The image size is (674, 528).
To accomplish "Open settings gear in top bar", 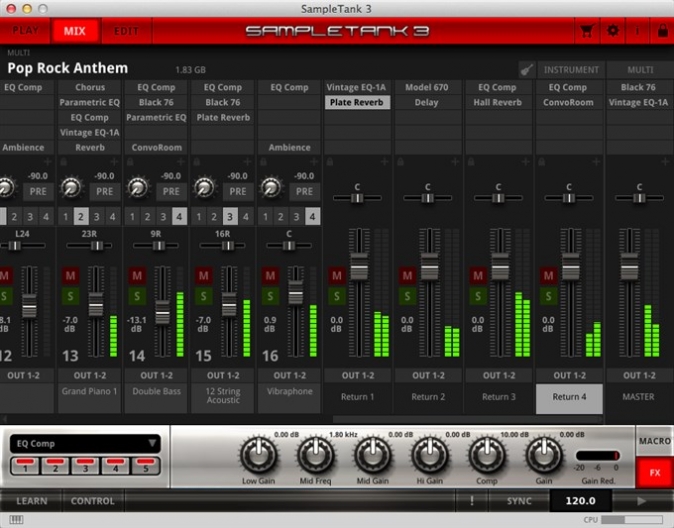I will point(613,31).
